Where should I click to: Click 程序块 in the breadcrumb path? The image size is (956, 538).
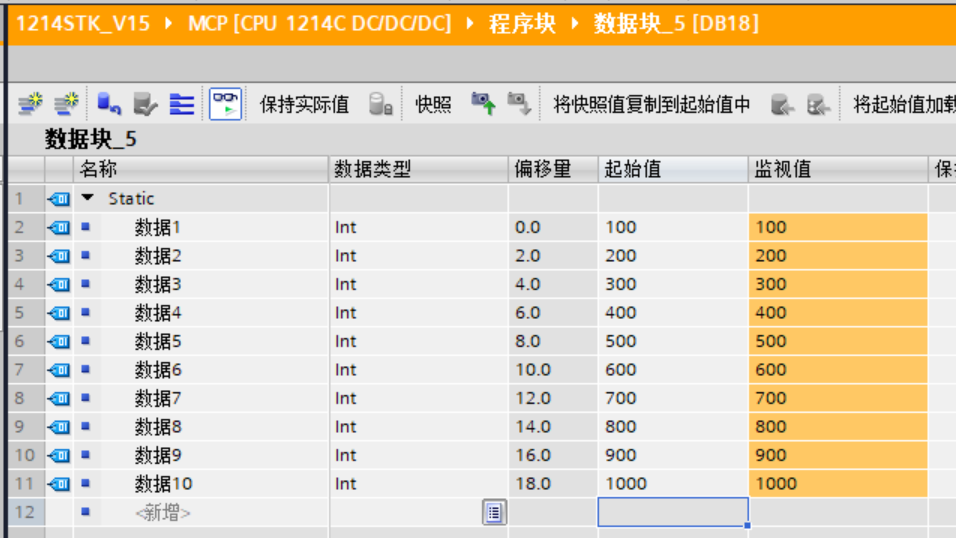(522, 23)
